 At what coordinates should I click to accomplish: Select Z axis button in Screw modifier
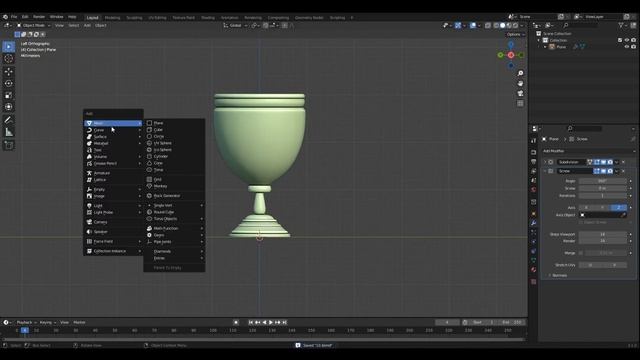click(618, 208)
